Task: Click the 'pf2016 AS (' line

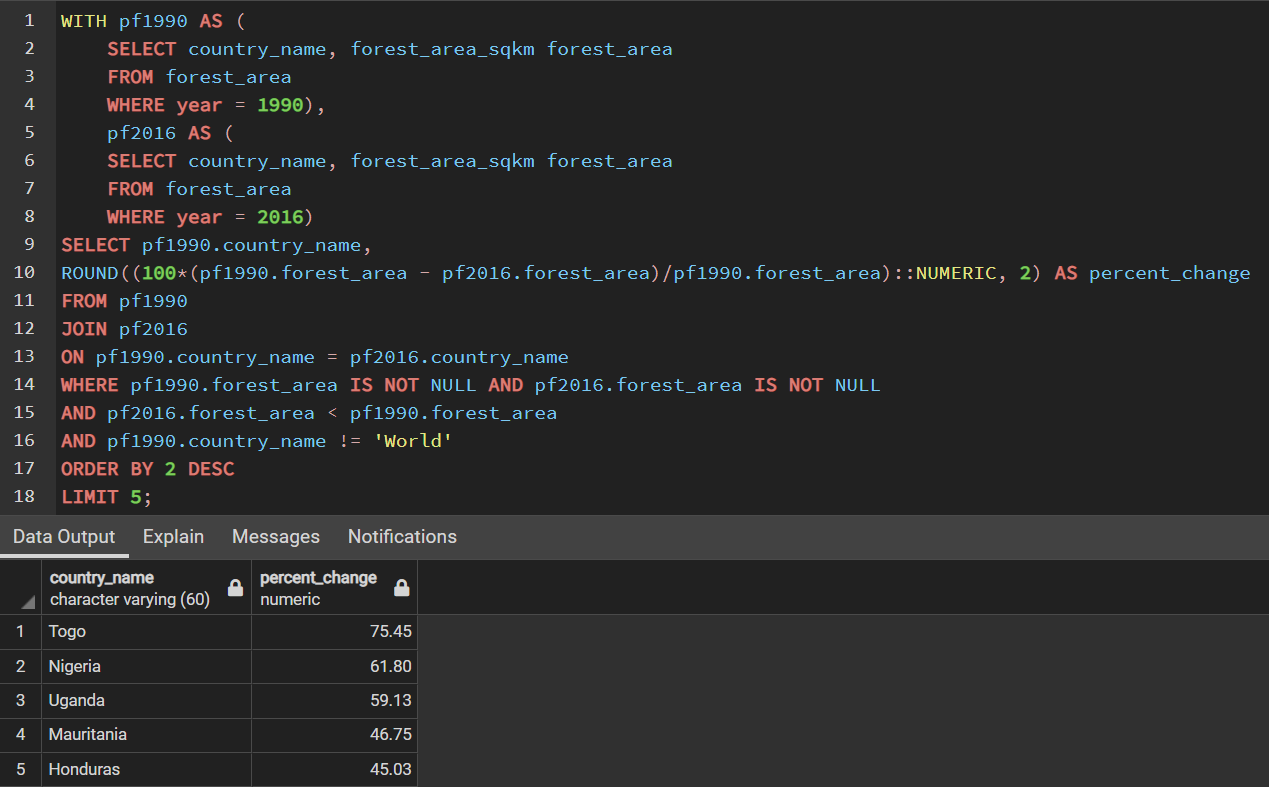Action: tap(170, 133)
